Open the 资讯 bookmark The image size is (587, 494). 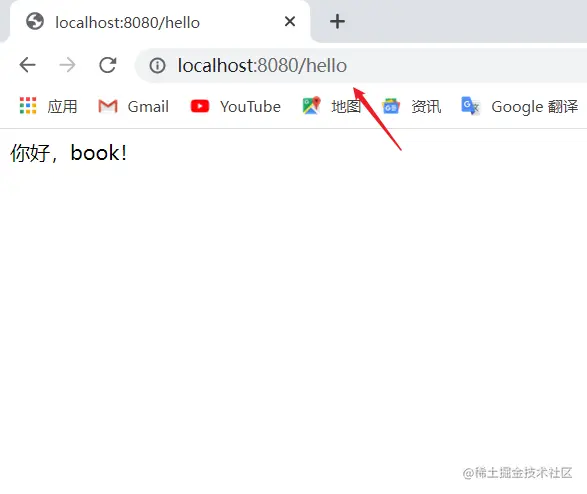coord(426,107)
